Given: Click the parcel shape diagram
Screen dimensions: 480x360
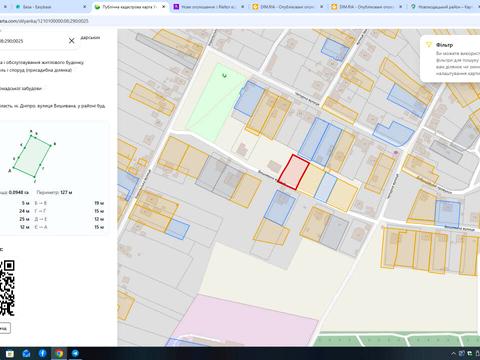Looking at the screenshot, I should click(x=32, y=156).
